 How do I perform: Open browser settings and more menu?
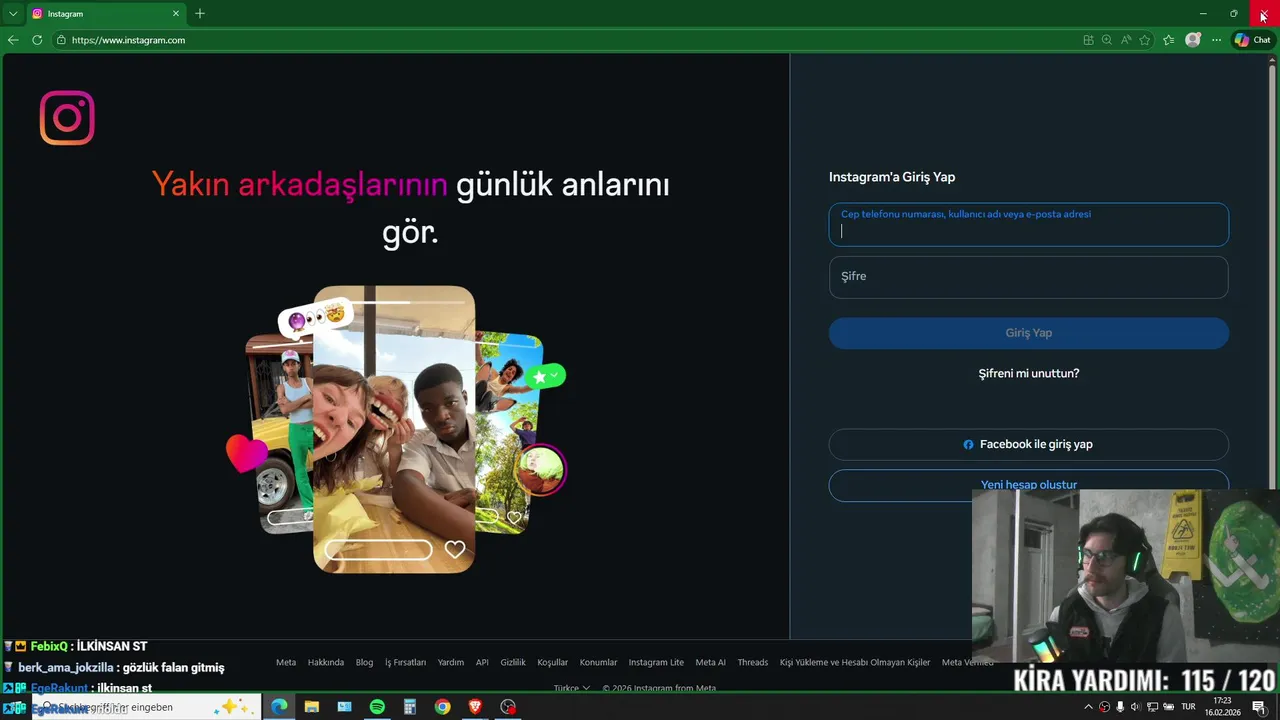1216,40
